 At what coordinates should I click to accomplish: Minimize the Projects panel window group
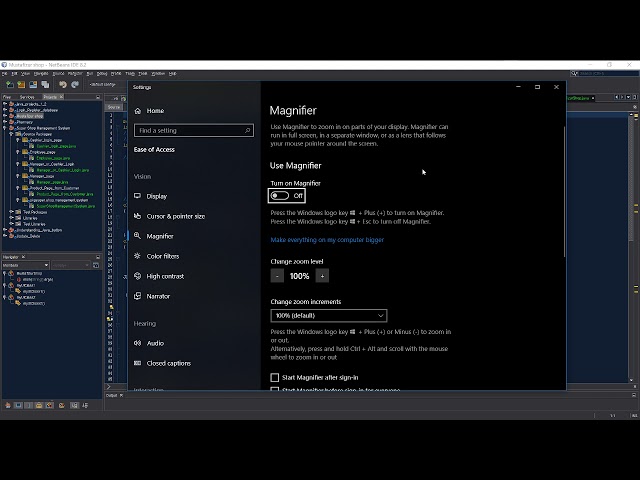(98, 97)
